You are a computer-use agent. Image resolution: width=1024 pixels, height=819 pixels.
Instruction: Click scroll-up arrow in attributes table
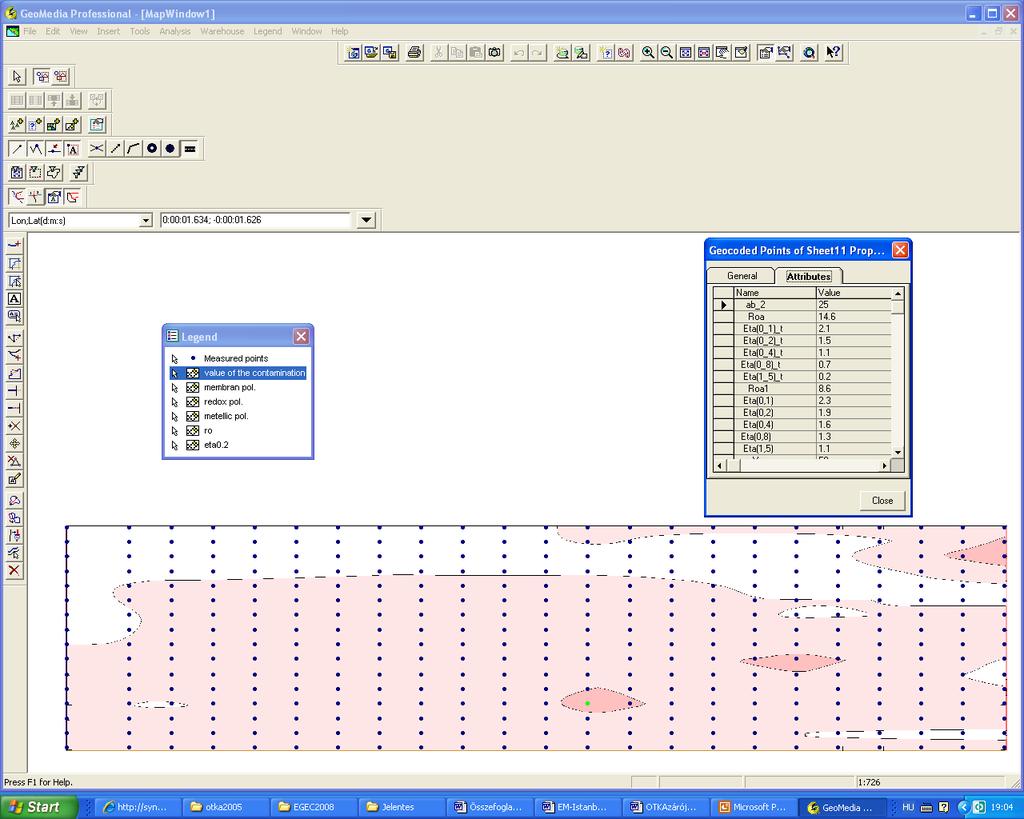pos(897,293)
